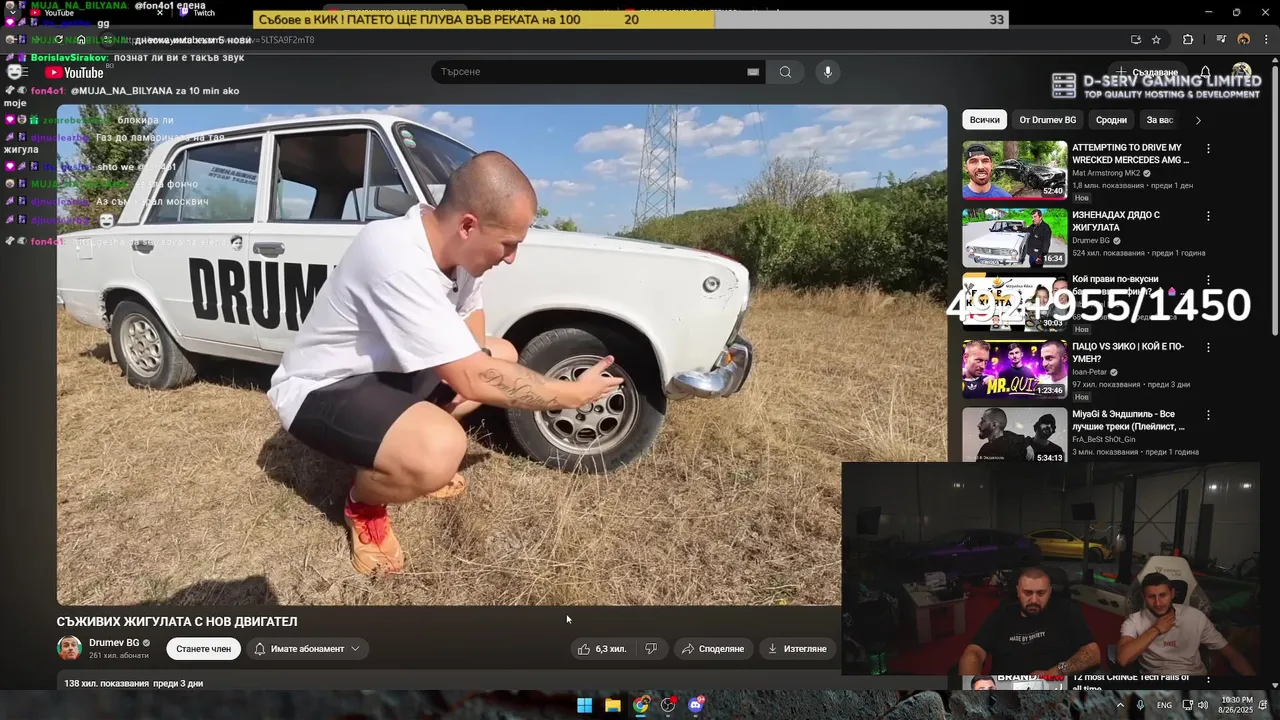Image resolution: width=1280 pixels, height=720 pixels.
Task: Open the Drumev BG channel avatar
Action: tap(69, 648)
